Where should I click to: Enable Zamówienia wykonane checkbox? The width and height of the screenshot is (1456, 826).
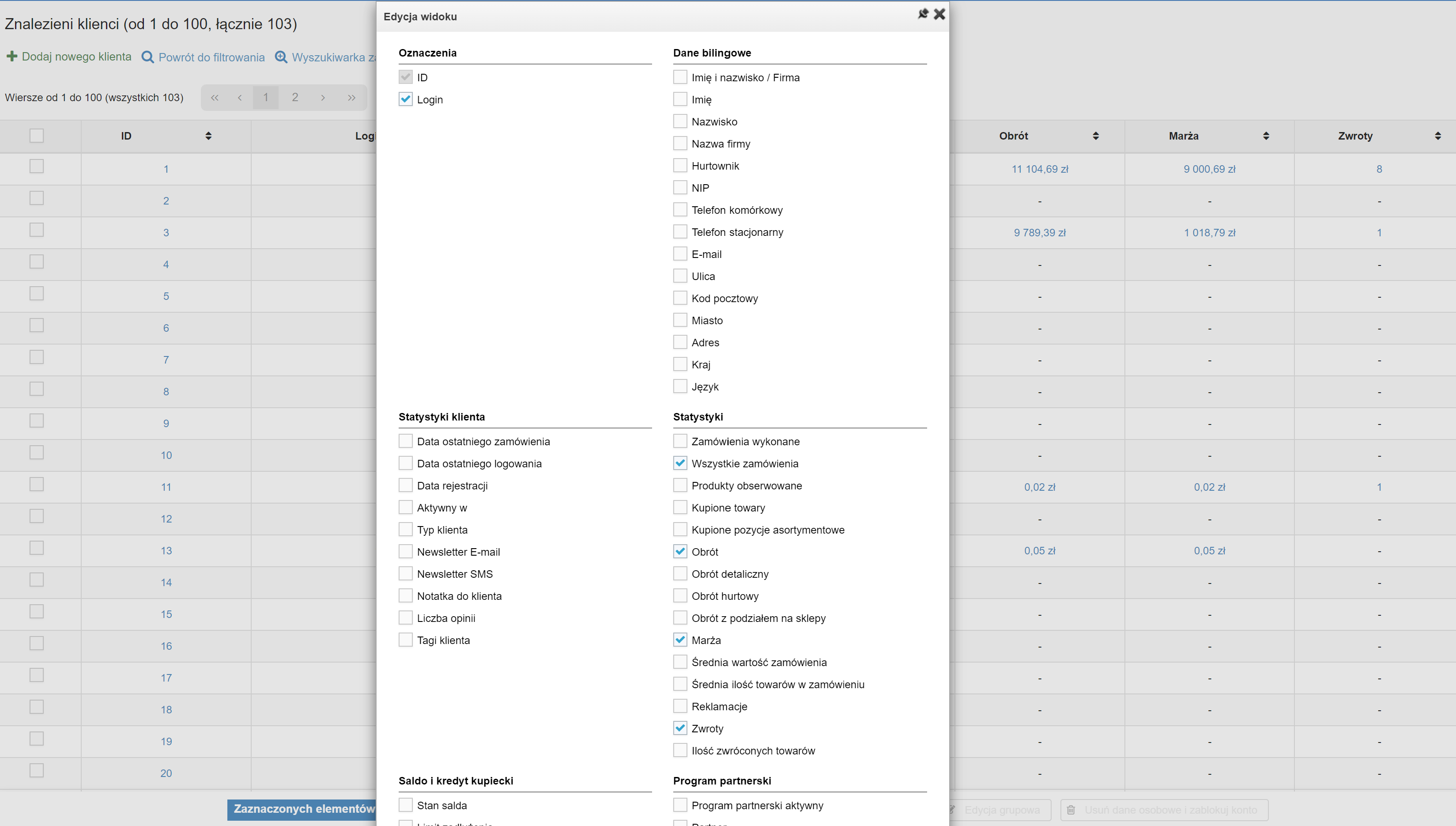[x=680, y=441]
